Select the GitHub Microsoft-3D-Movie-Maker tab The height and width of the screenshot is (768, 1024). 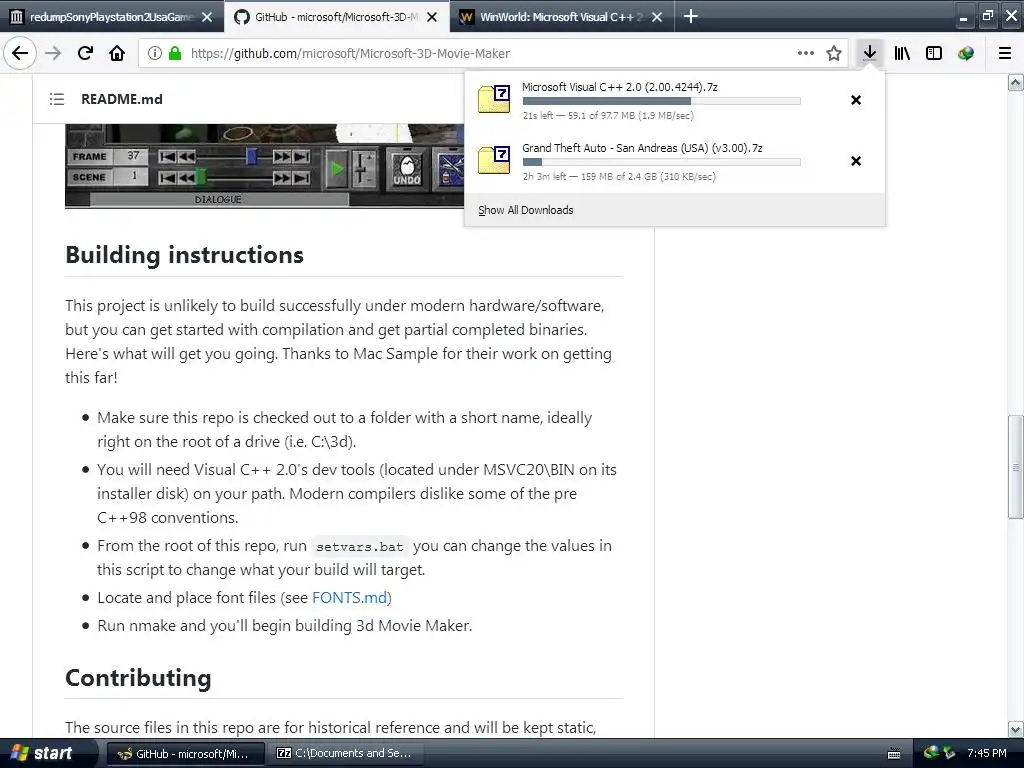[335, 17]
